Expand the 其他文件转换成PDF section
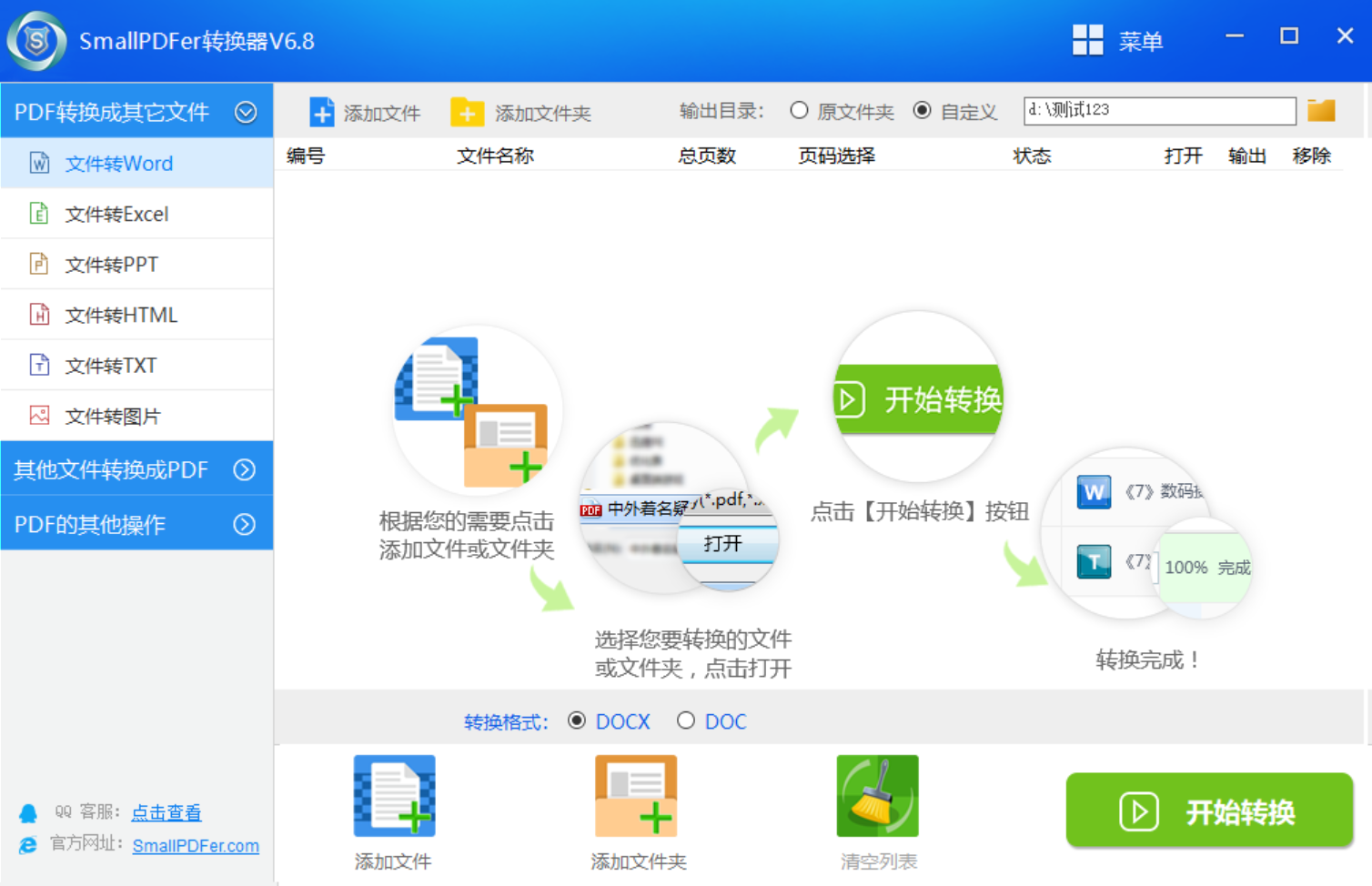 [x=244, y=469]
